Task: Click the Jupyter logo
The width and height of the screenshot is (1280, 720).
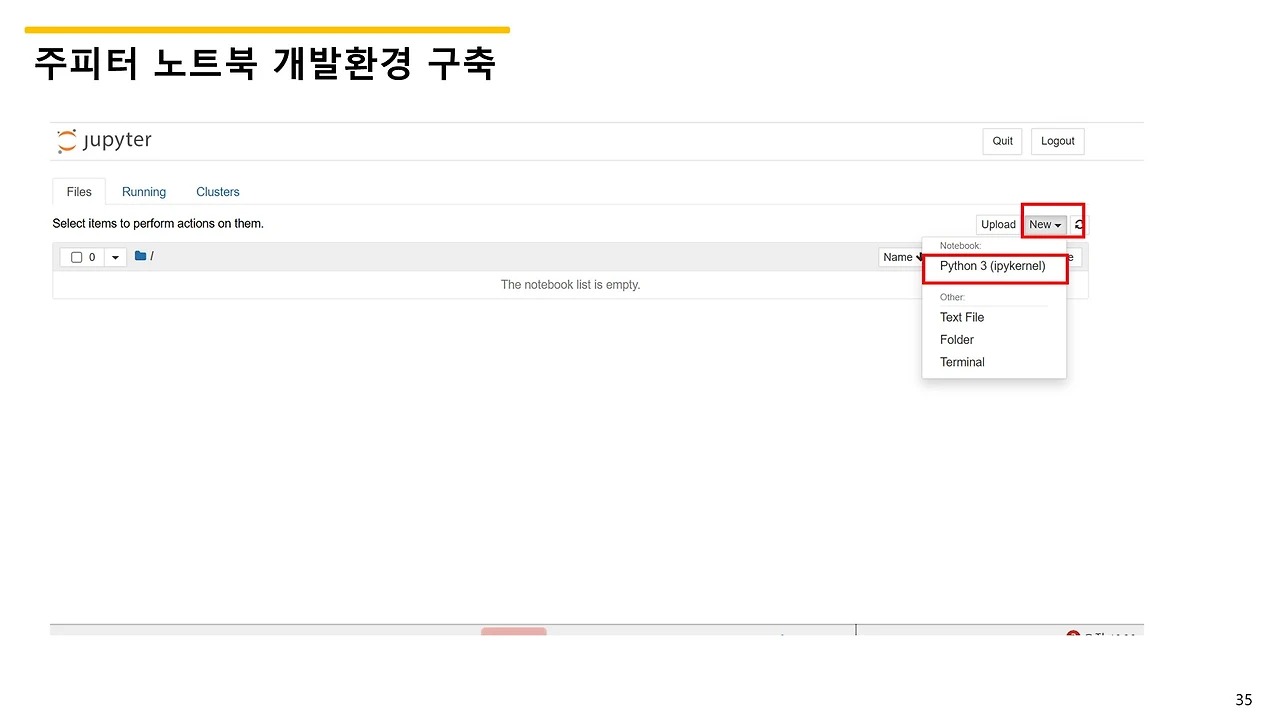Action: pyautogui.click(x=104, y=141)
